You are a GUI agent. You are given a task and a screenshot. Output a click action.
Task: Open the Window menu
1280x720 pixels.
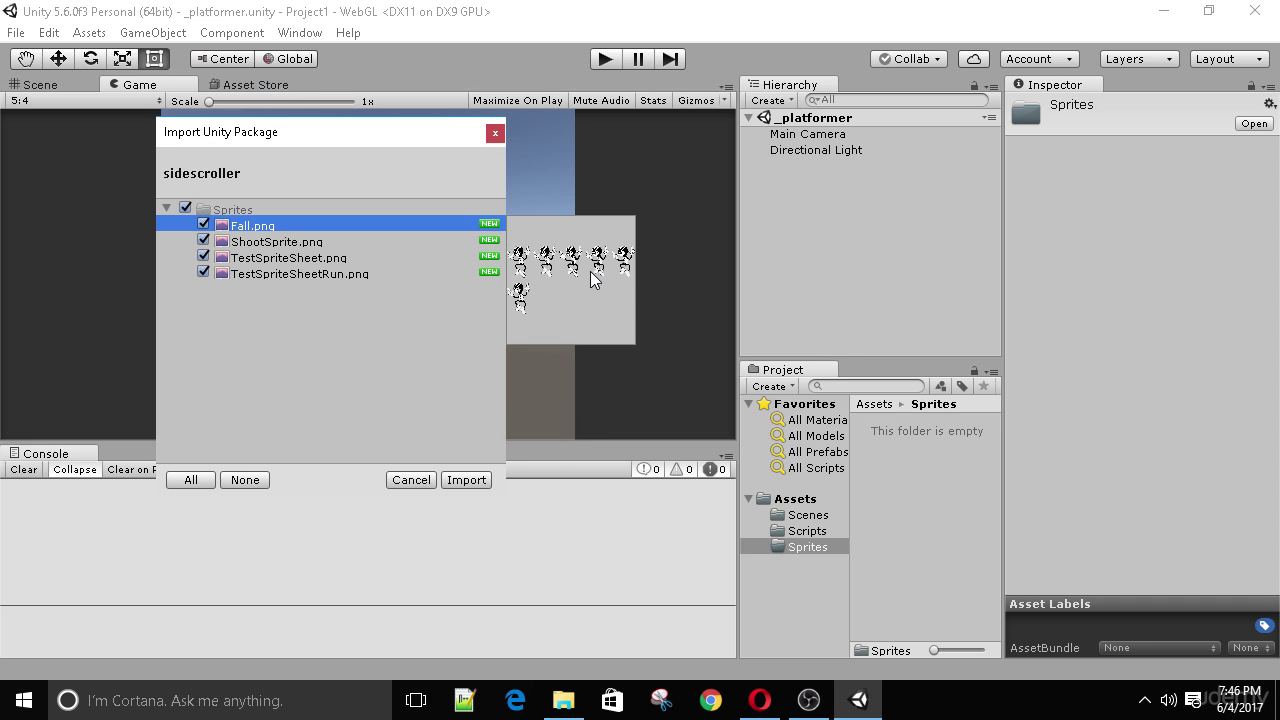pyautogui.click(x=300, y=33)
